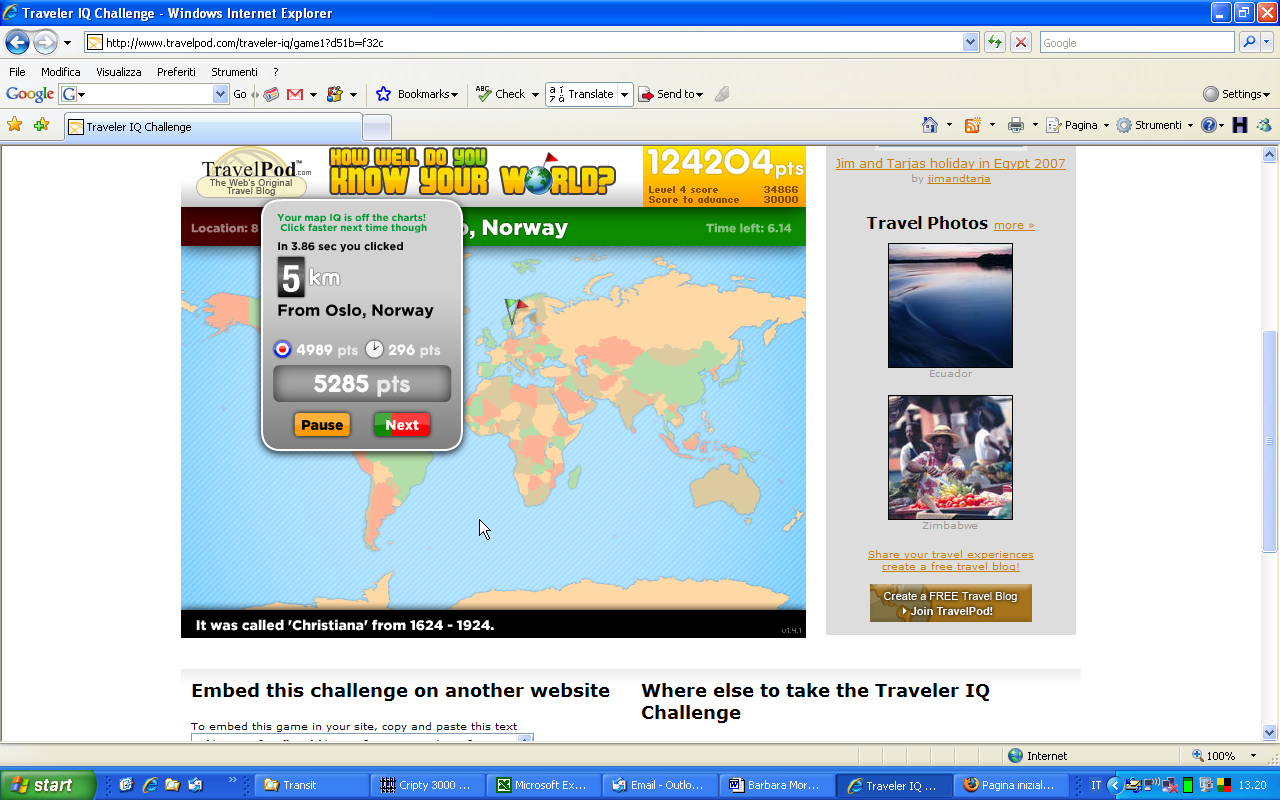The image size is (1280, 800).
Task: Open the File menu
Action: click(x=17, y=72)
